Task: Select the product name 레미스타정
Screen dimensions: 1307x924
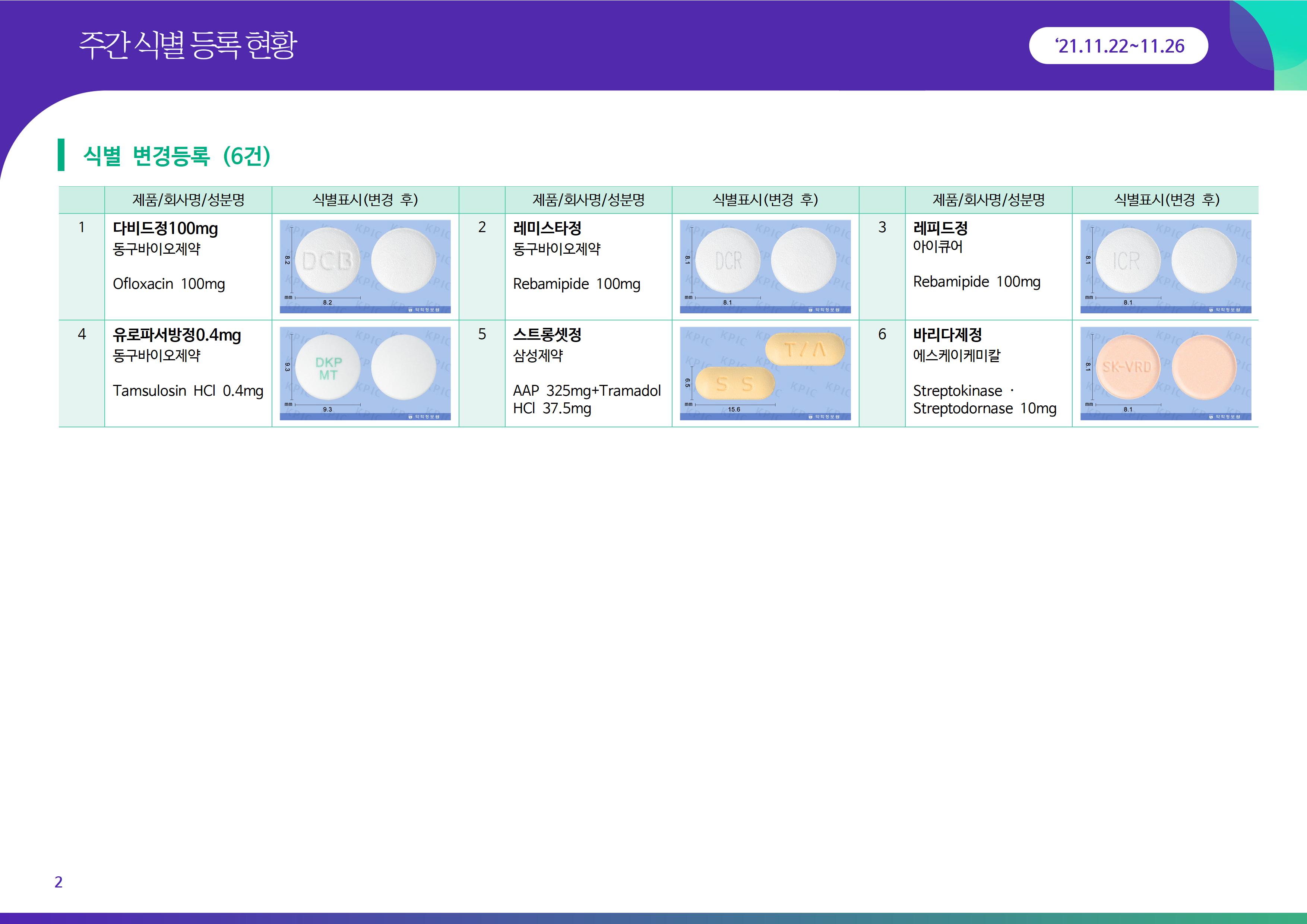Action: pyautogui.click(x=547, y=228)
